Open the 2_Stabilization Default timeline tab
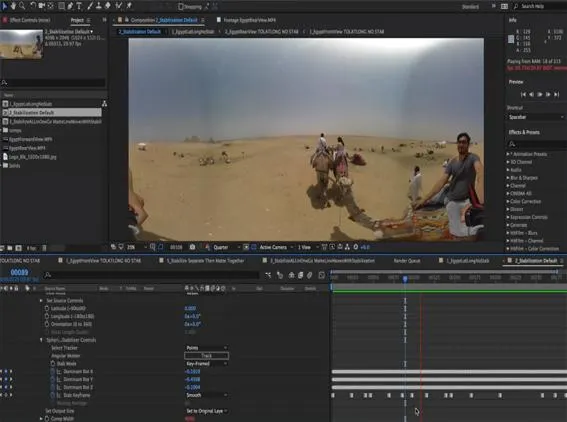 tap(536, 261)
